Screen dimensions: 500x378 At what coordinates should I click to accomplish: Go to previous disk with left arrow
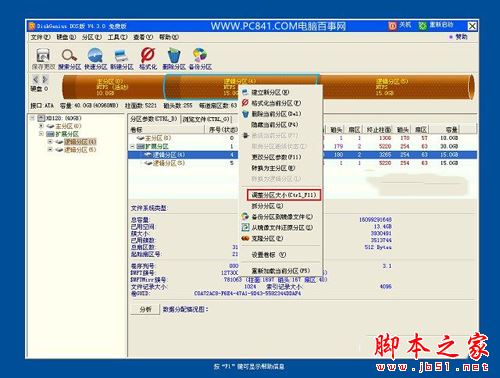point(35,79)
